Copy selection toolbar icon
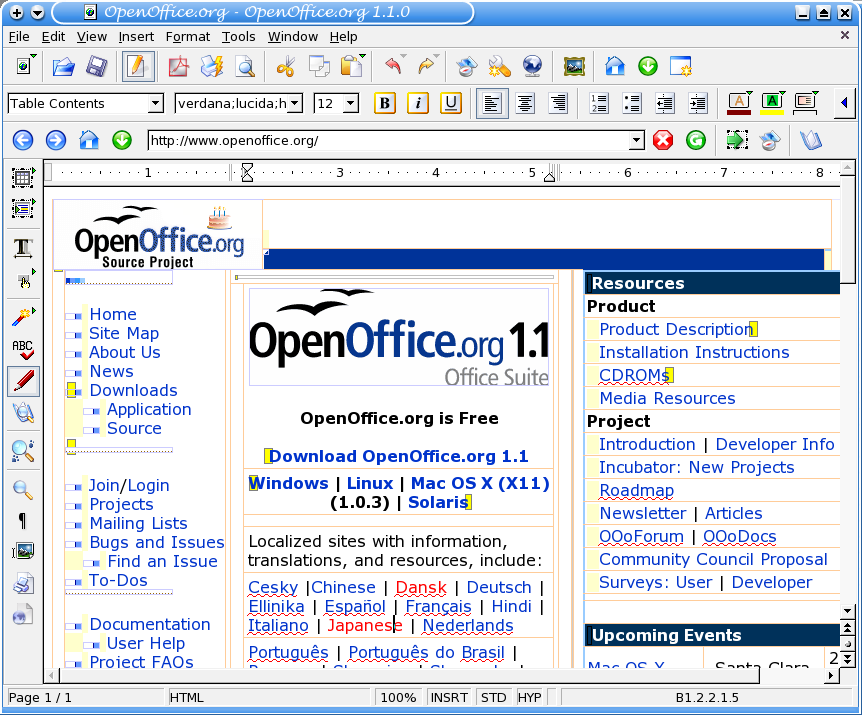Image resolution: width=862 pixels, height=715 pixels. (319, 67)
